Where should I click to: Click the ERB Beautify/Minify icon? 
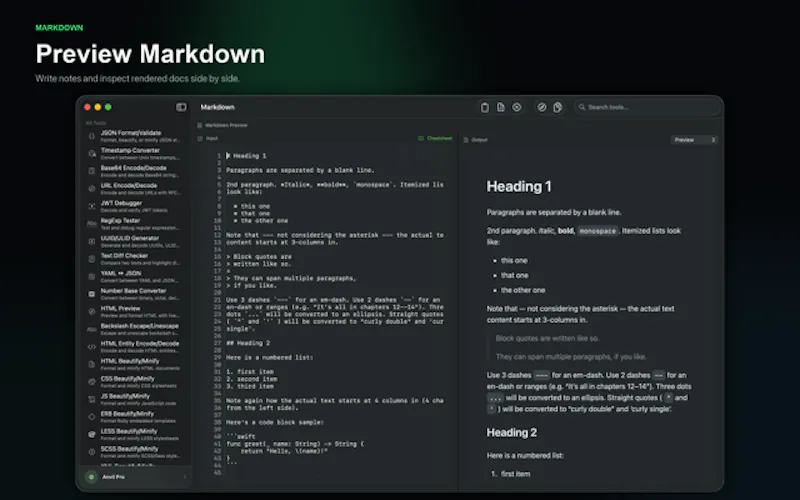92,417
